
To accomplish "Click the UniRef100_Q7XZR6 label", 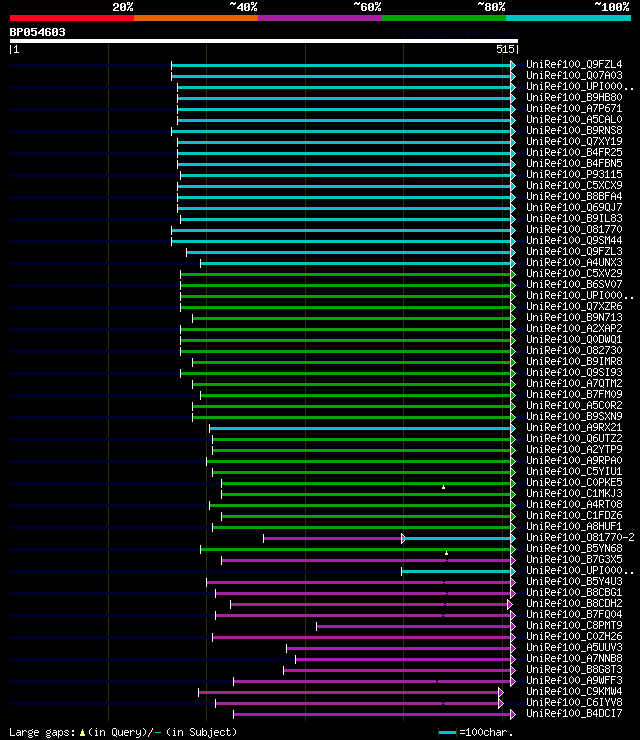I will click(574, 306).
